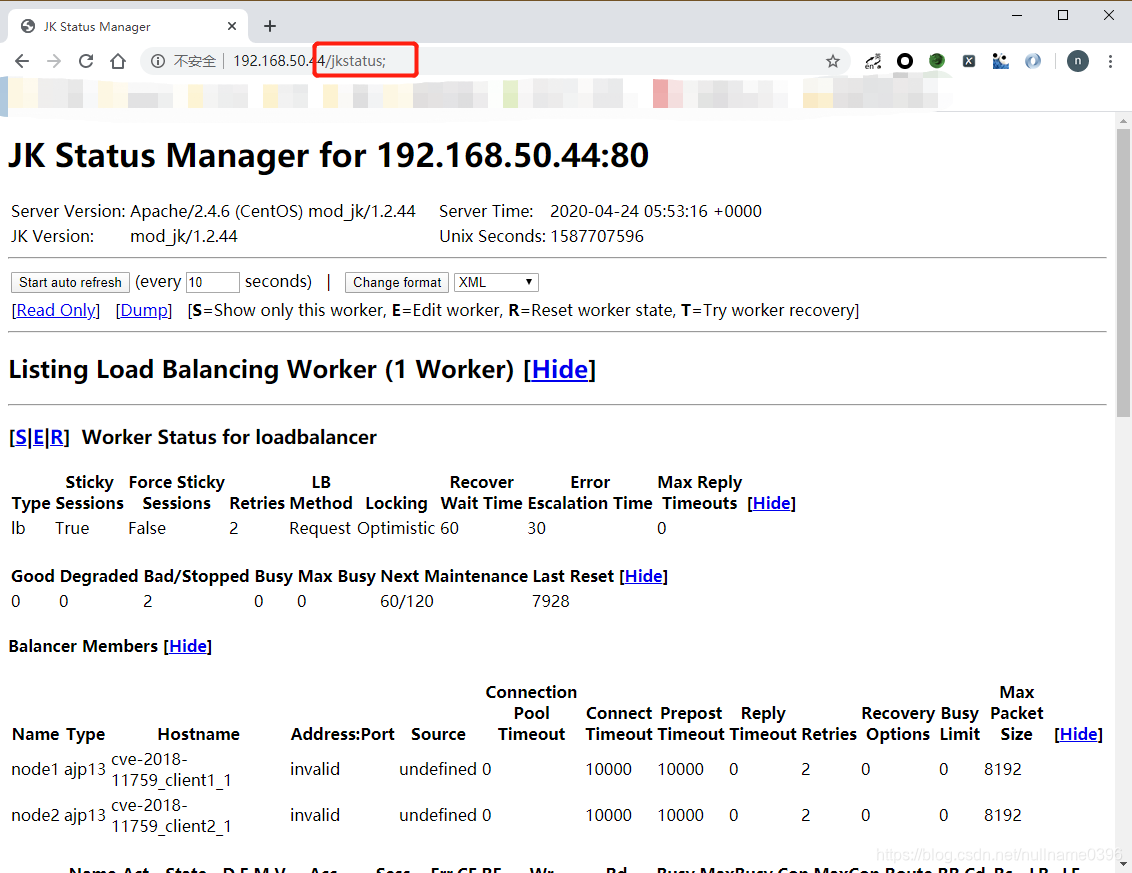1132x873 pixels.
Task: Click the 'node1' name cell
Action: click(x=35, y=770)
